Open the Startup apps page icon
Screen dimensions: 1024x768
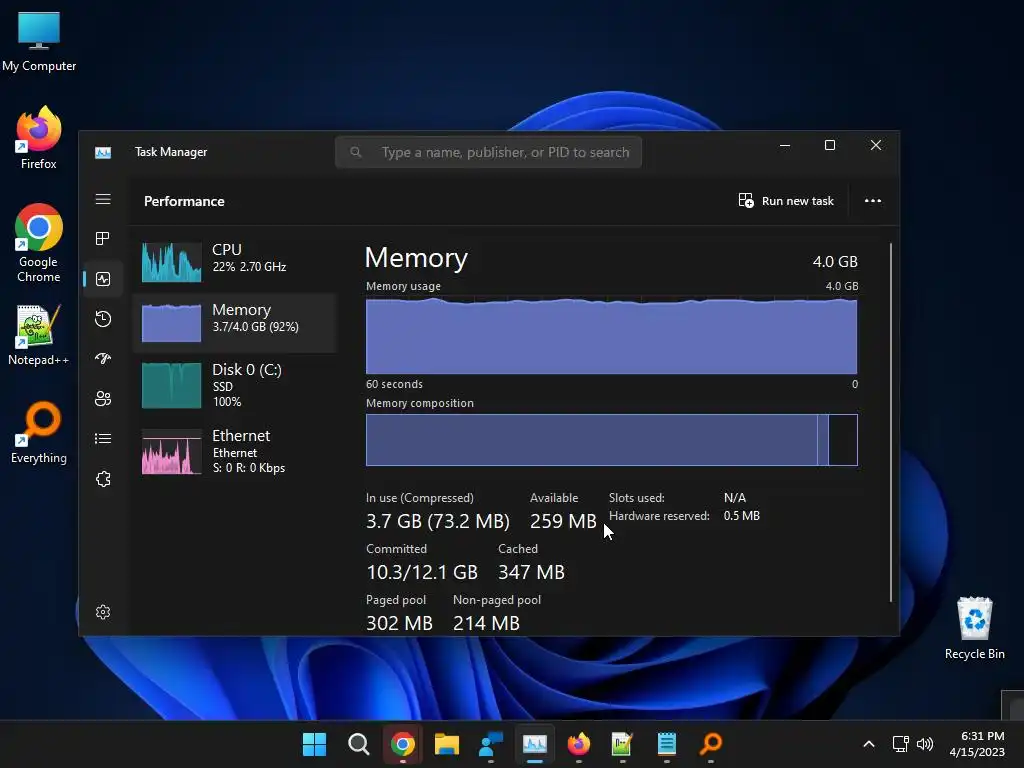(103, 359)
